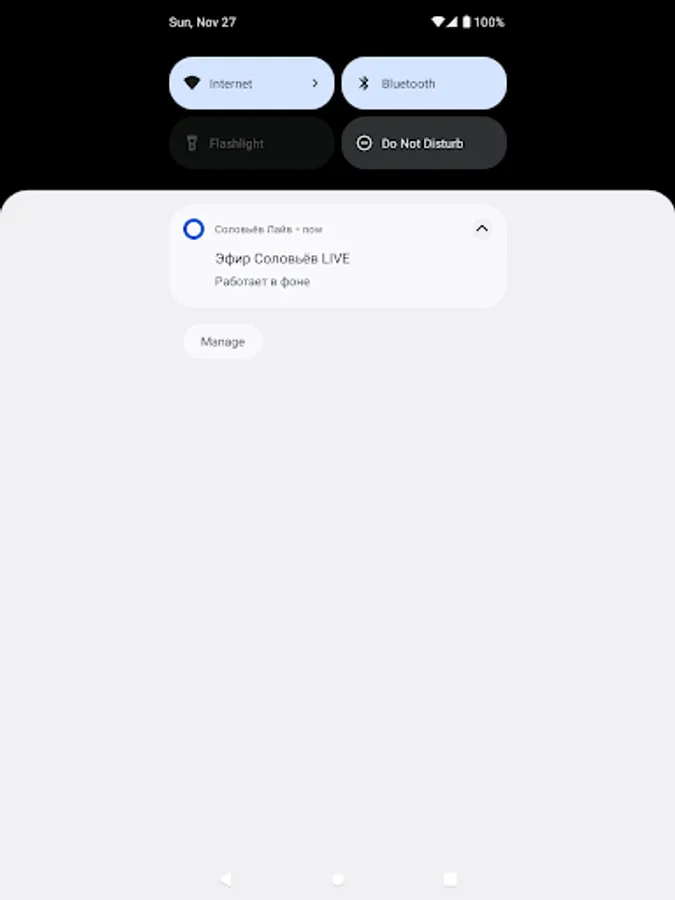675x900 pixels.
Task: Tap the Wi-Fi signal status bar icon
Action: point(437,22)
